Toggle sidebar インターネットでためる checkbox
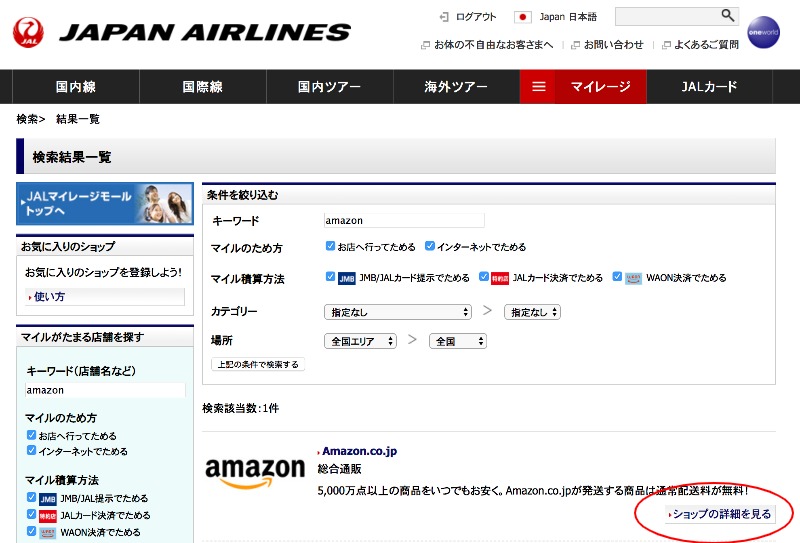The image size is (800, 543). [x=31, y=450]
